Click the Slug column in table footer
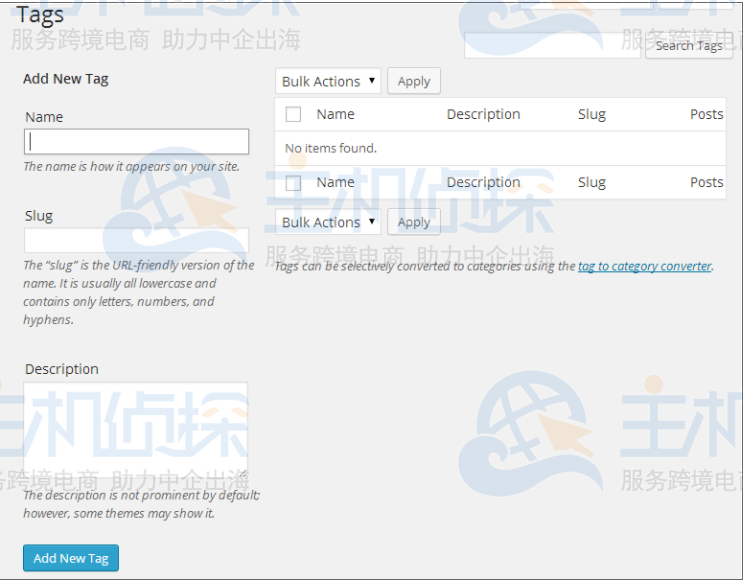Image resolution: width=743 pixels, height=581 pixels. coord(592,182)
